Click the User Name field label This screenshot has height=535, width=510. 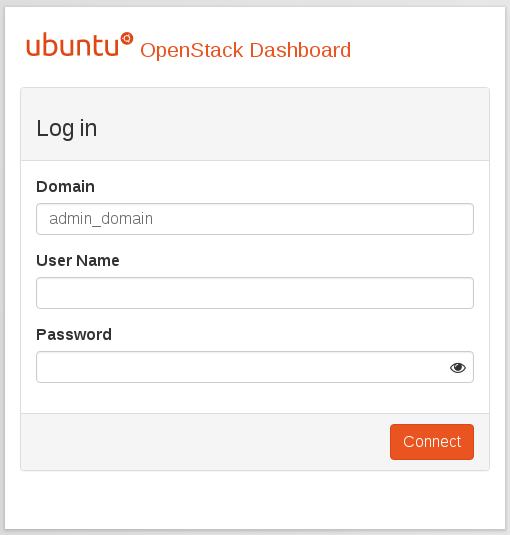(x=78, y=261)
